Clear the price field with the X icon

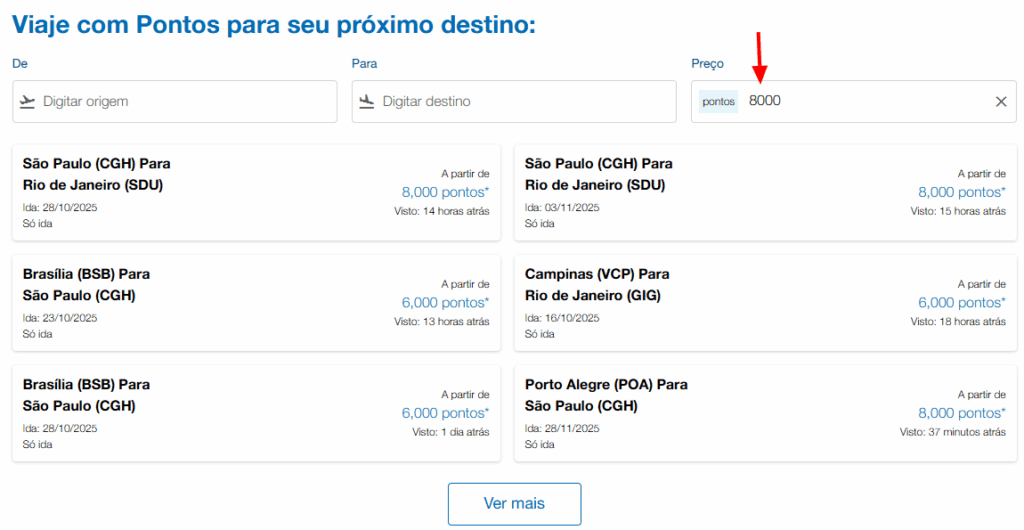pos(1001,101)
